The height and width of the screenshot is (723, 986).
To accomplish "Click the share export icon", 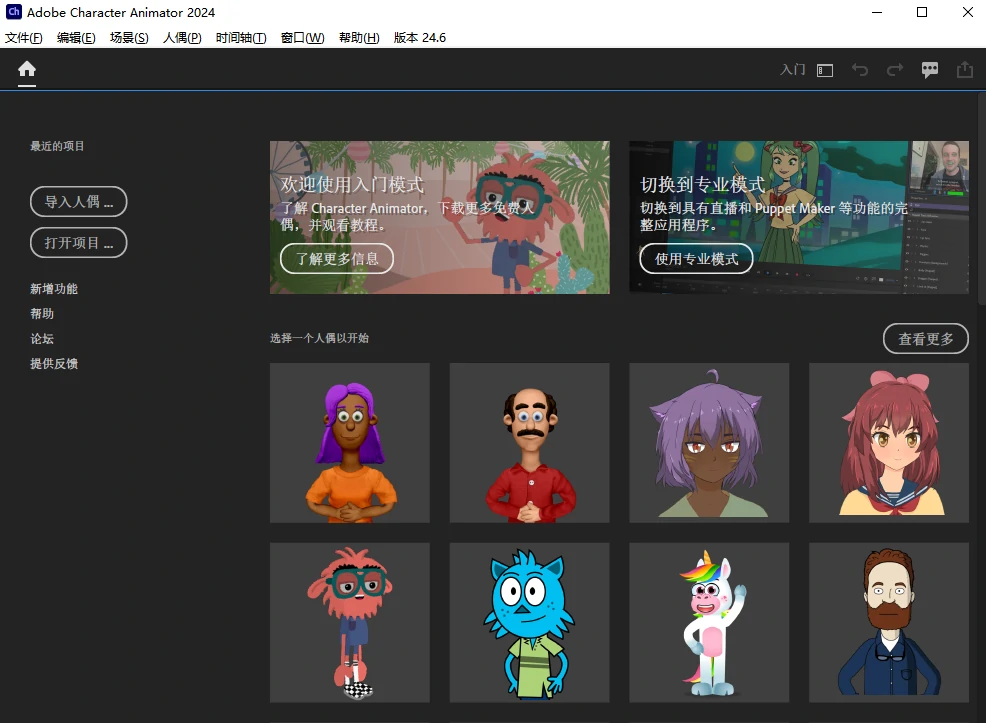I will point(964,70).
